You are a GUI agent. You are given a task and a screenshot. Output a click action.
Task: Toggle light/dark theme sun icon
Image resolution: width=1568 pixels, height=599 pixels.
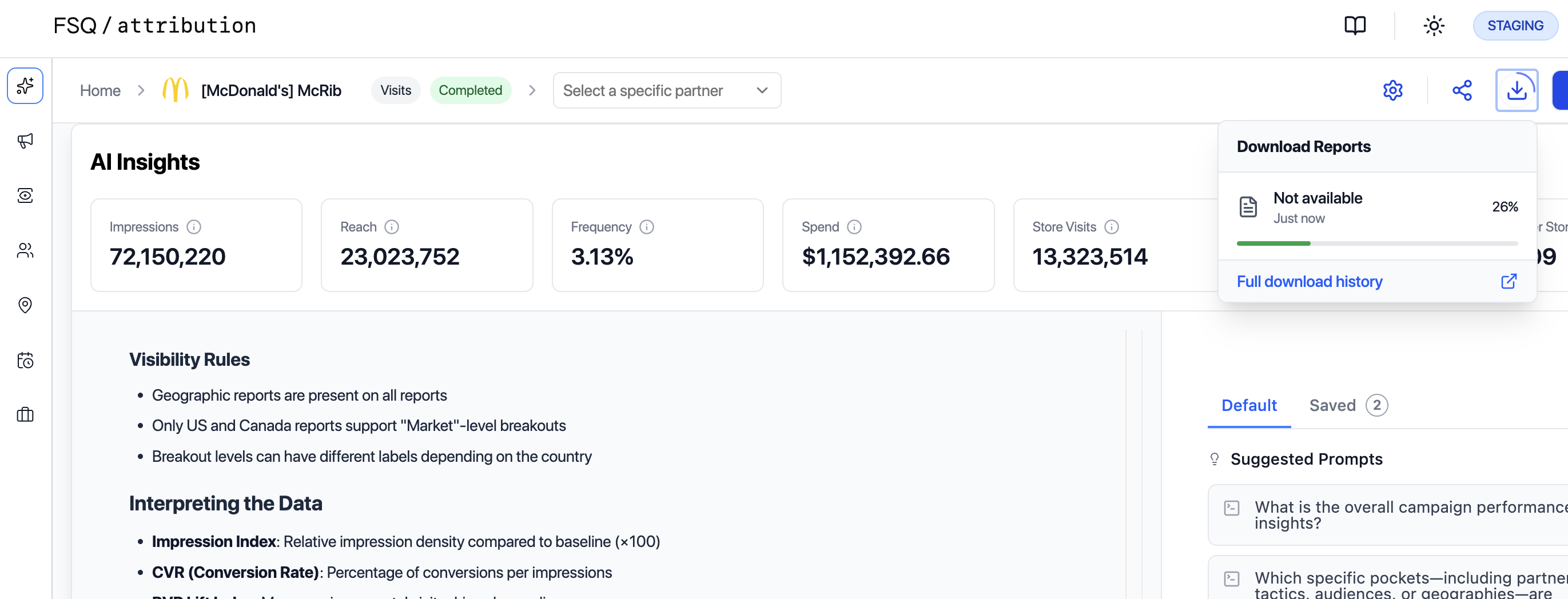click(1434, 26)
